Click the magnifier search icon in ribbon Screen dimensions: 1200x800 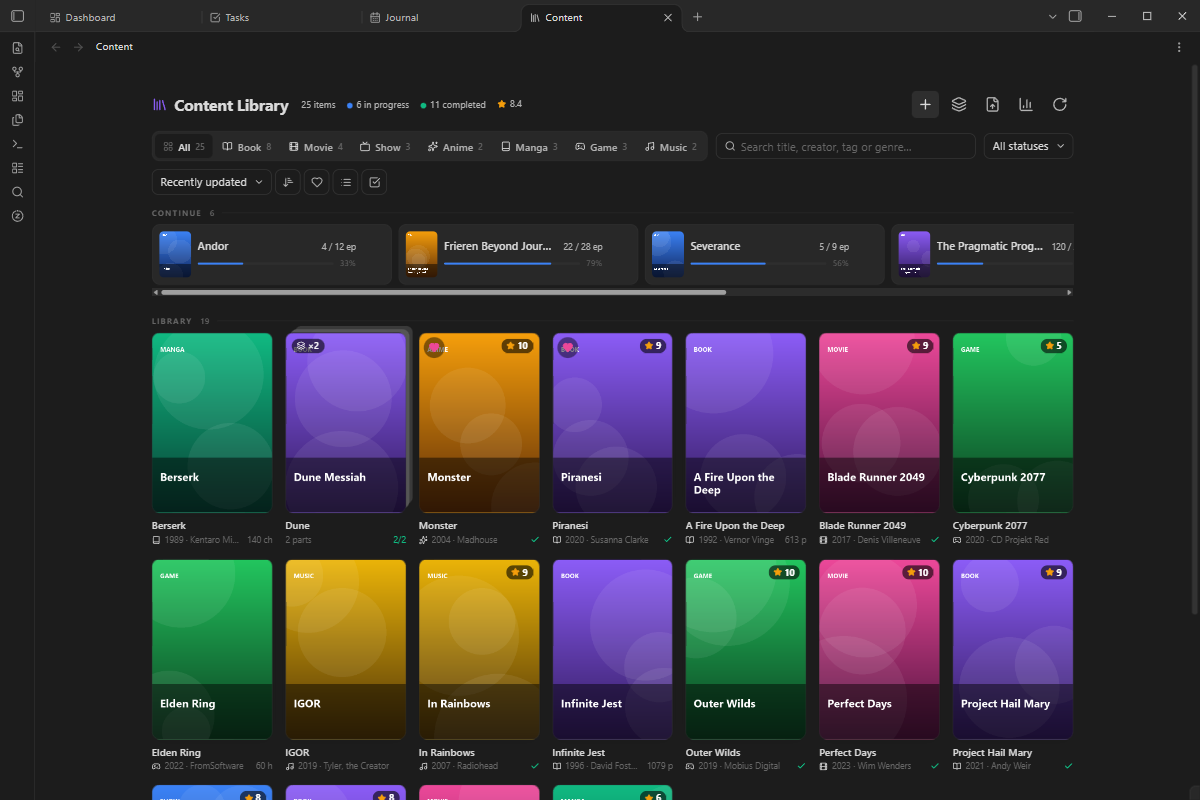coord(17,192)
